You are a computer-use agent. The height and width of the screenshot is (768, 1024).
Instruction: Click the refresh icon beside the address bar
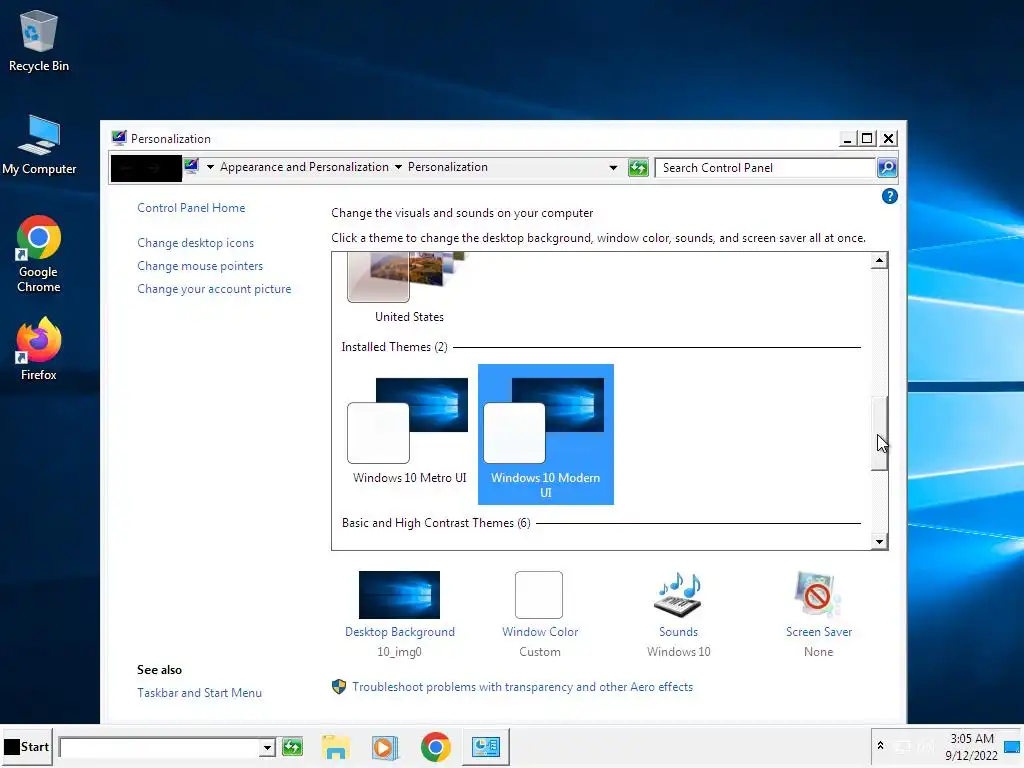click(x=637, y=168)
